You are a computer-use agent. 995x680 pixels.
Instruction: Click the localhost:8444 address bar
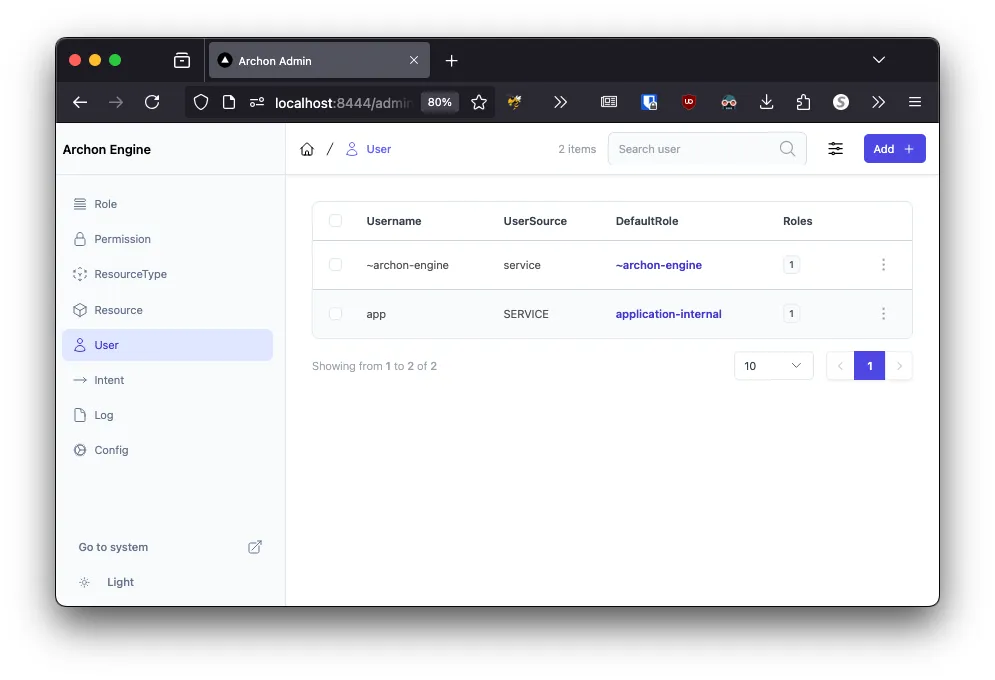(343, 103)
